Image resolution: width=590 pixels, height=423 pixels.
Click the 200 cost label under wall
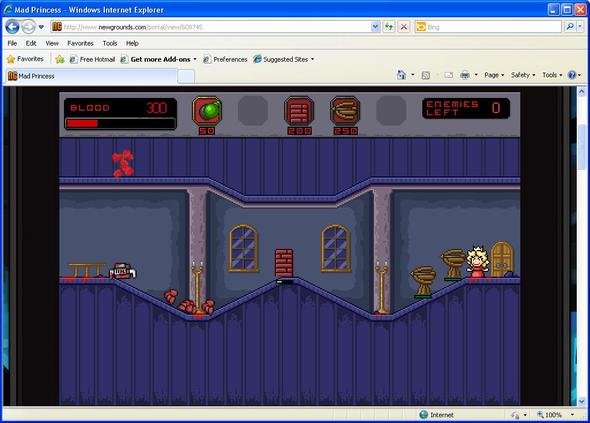click(x=300, y=131)
